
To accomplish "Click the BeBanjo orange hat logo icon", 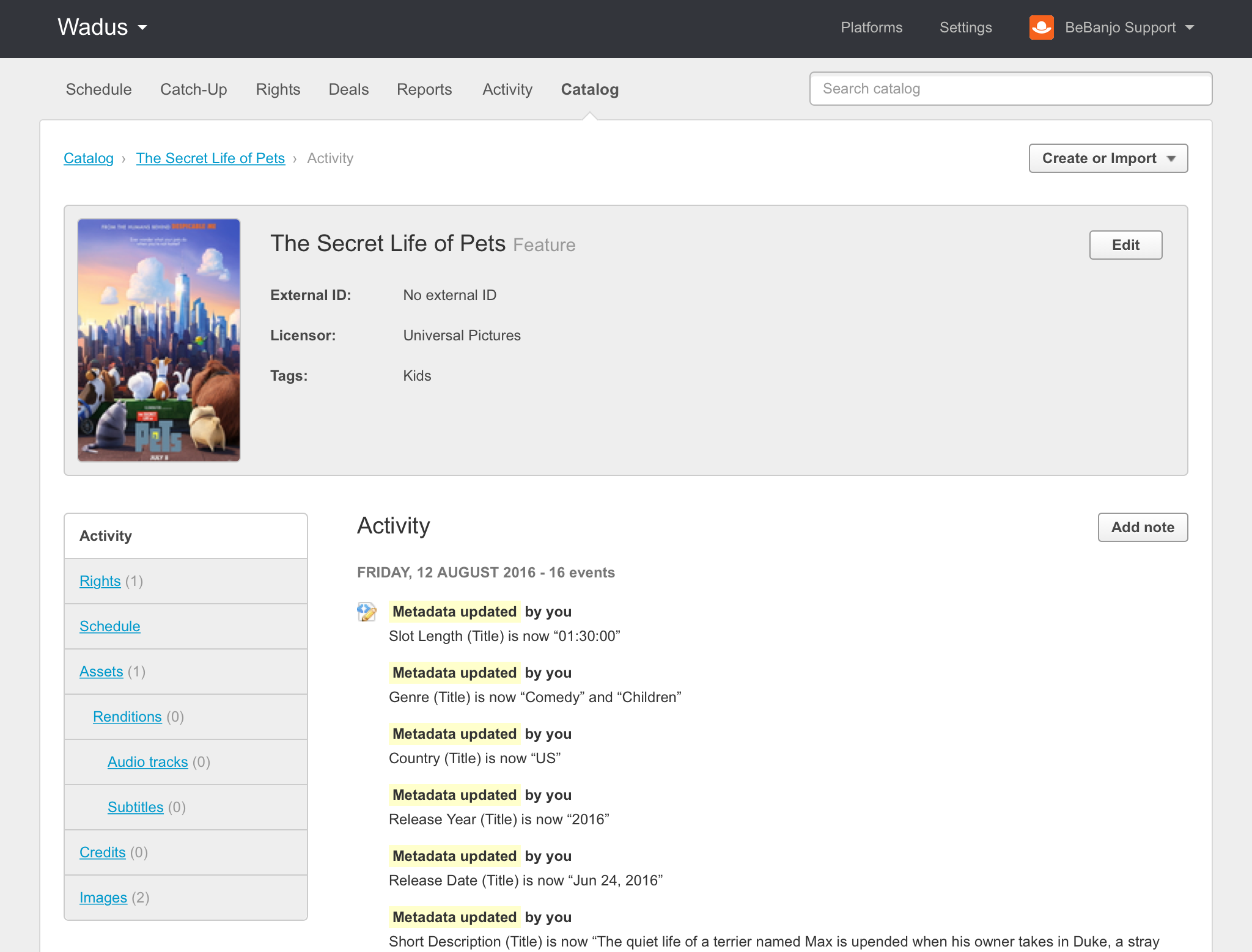I will 1041,27.
